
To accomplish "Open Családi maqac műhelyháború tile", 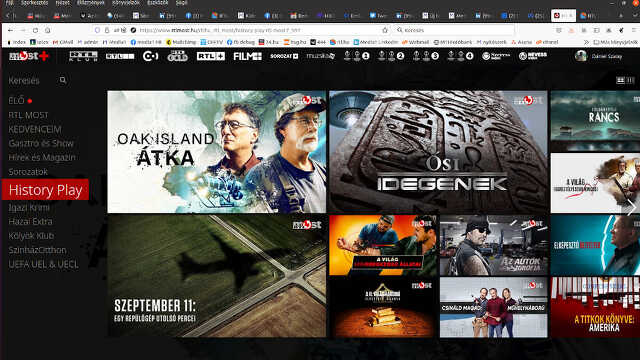I will [493, 307].
